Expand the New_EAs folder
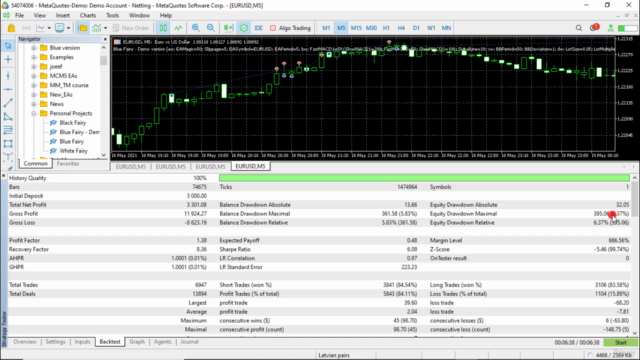The height and width of the screenshot is (360, 640). click(34, 95)
